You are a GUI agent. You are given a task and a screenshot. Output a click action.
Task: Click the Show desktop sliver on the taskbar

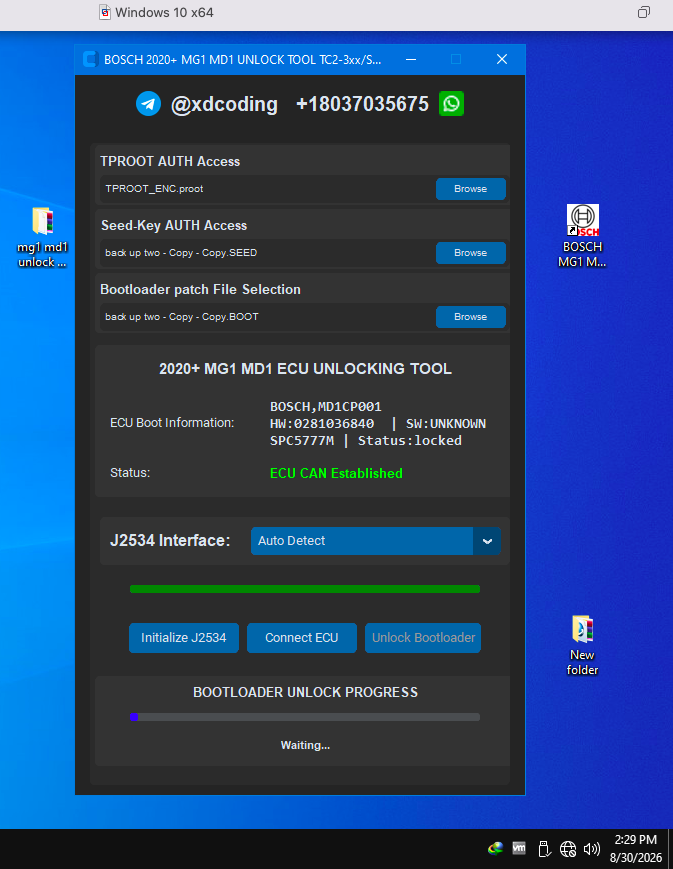coord(670,848)
